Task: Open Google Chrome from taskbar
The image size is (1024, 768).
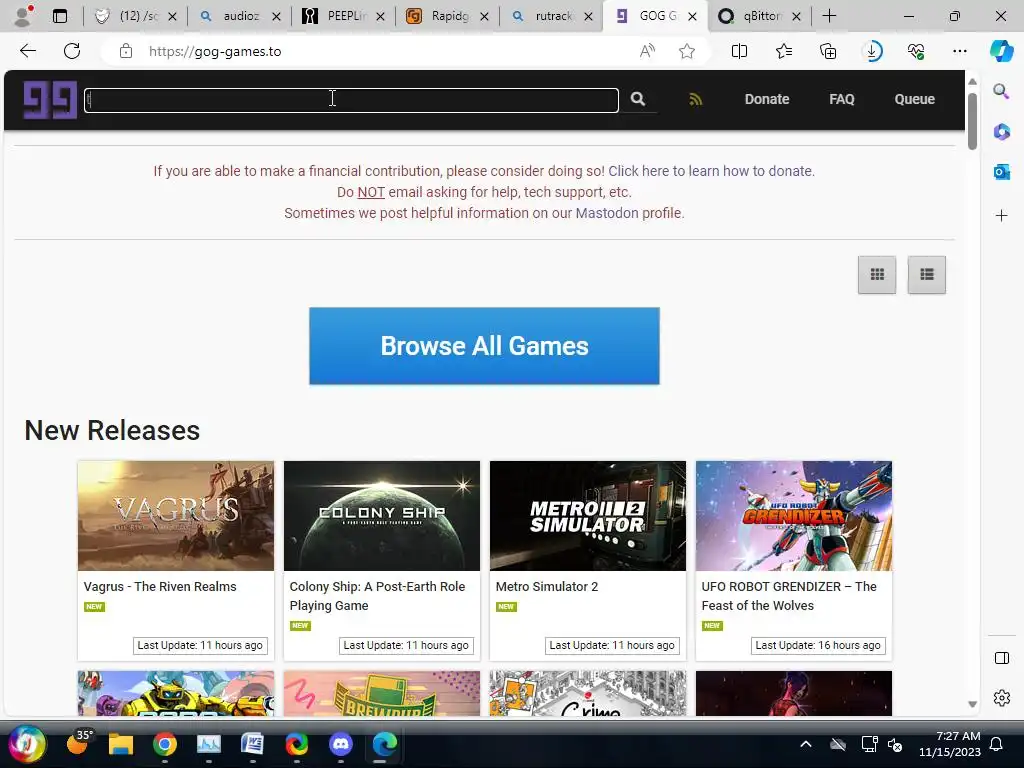Action: point(165,744)
